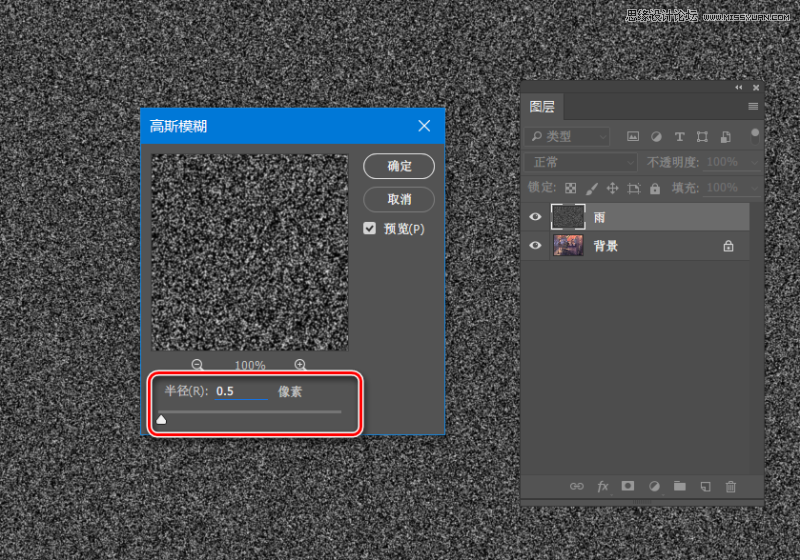Click the 半径(R) radius input field

pyautogui.click(x=241, y=391)
